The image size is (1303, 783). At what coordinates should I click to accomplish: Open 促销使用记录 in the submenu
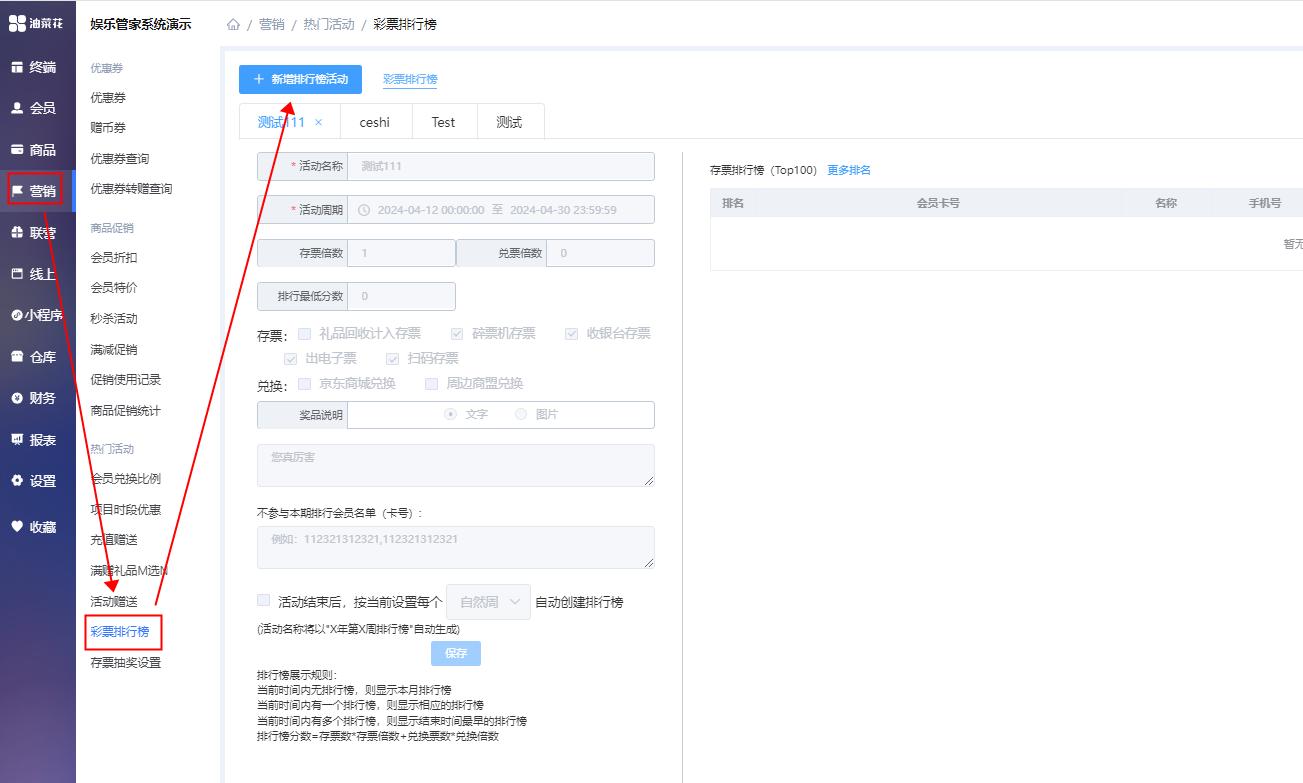tap(126, 380)
